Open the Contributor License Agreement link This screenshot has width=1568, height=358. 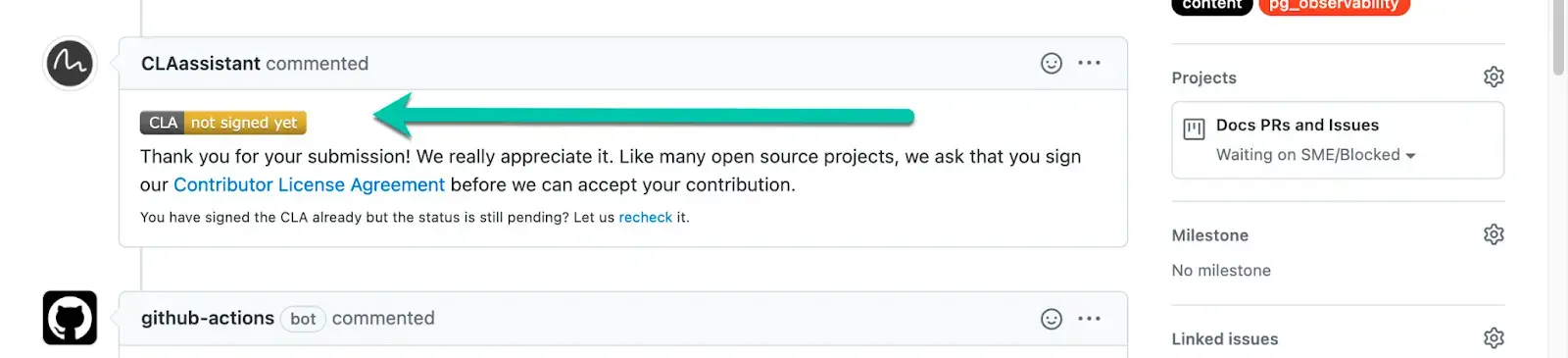[x=309, y=184]
